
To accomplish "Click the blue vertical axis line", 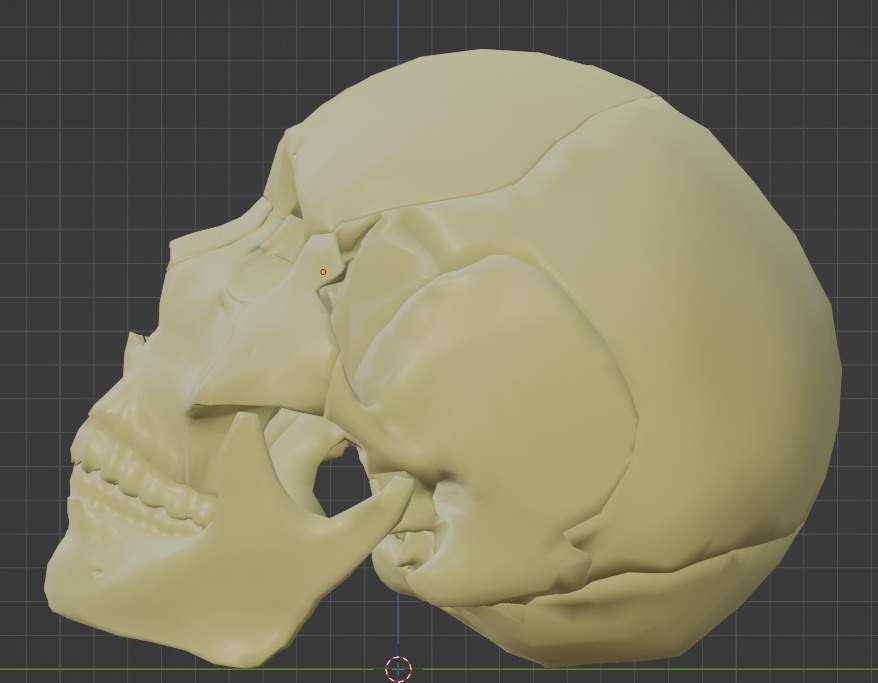I will pyautogui.click(x=399, y=30).
